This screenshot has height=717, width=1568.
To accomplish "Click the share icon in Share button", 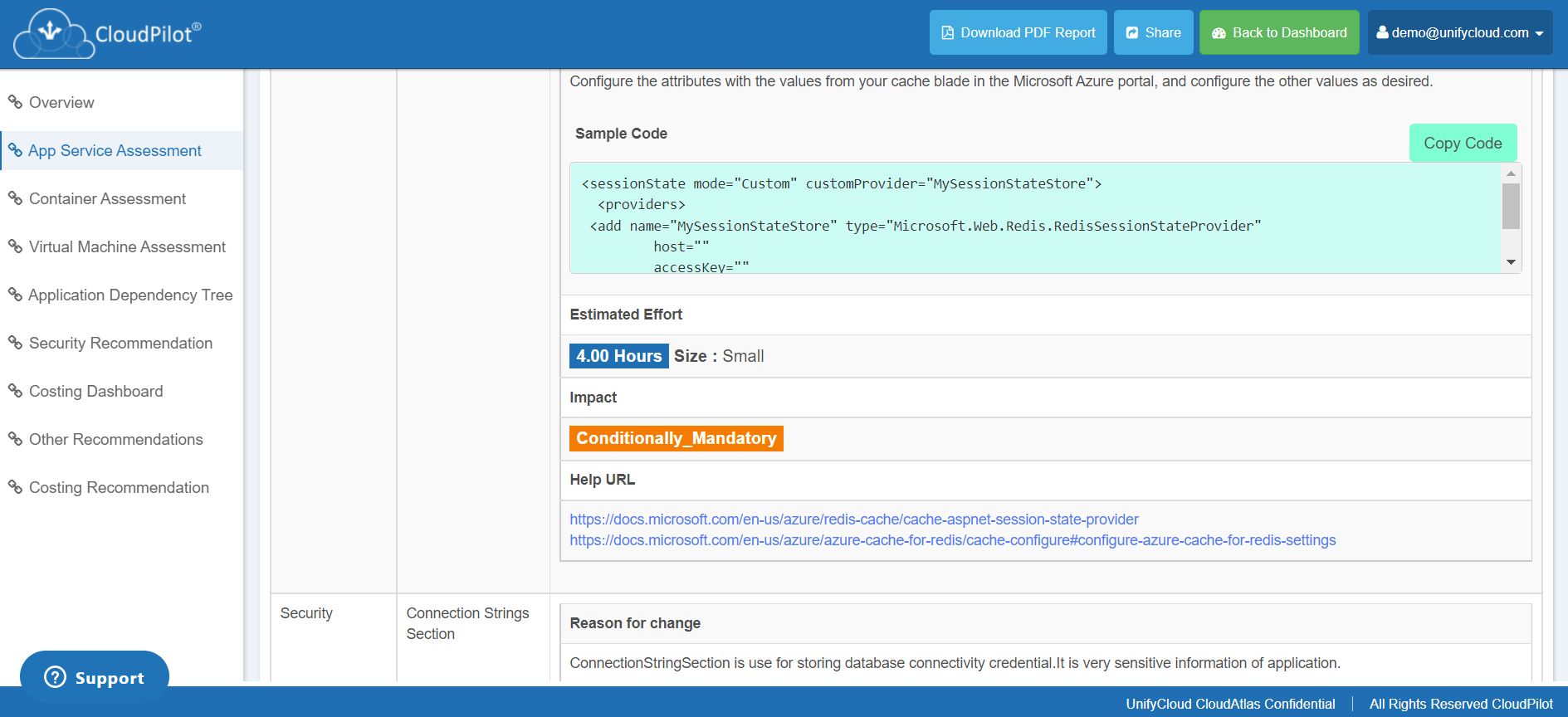I will (1132, 33).
